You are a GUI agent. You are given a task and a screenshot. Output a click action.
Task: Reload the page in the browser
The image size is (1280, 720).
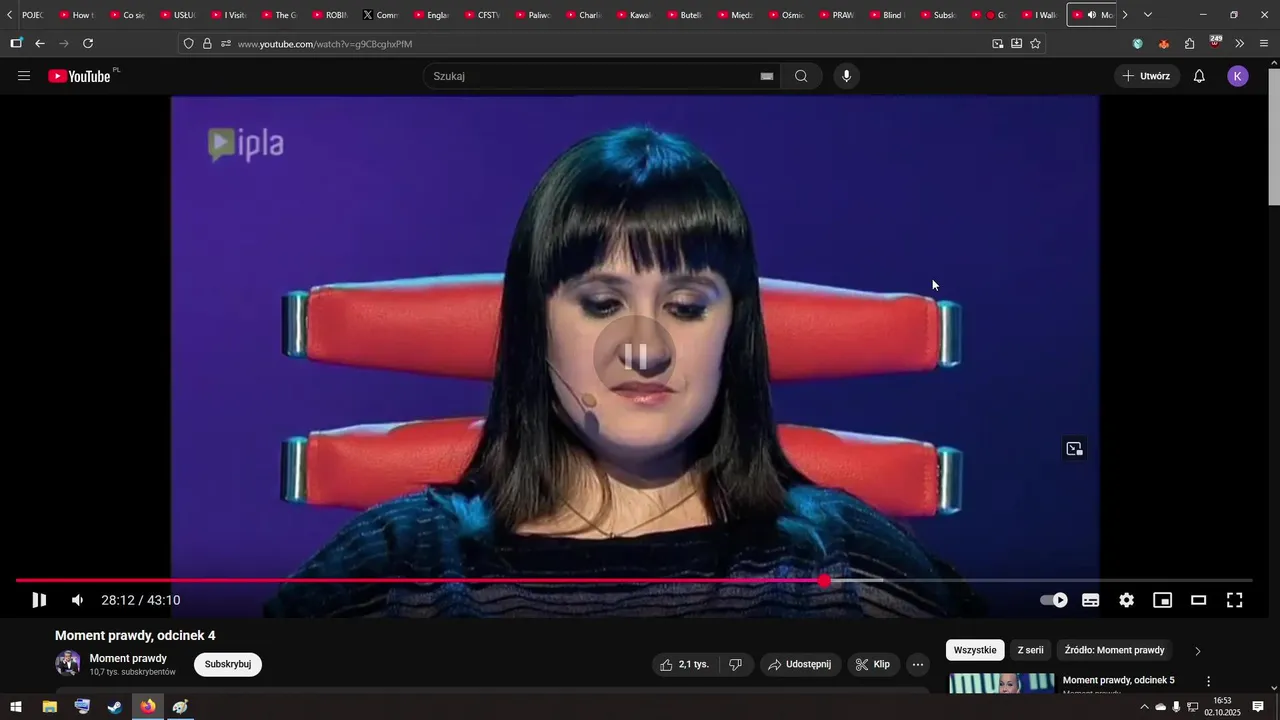88,43
